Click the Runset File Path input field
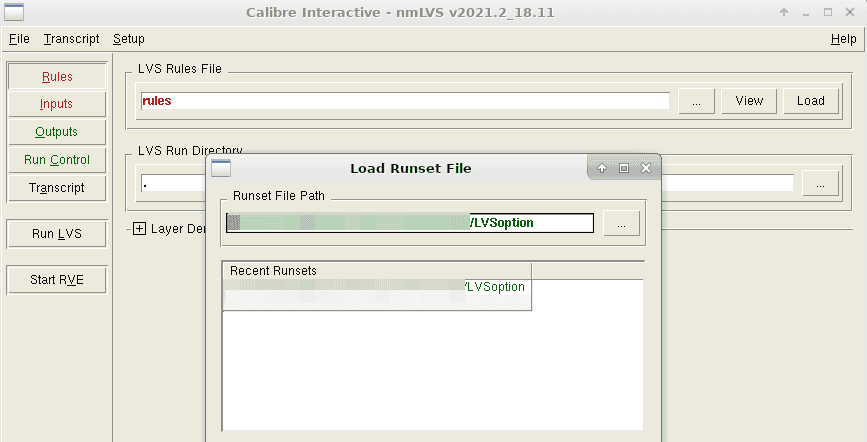The height and width of the screenshot is (442, 867). pyautogui.click(x=410, y=223)
